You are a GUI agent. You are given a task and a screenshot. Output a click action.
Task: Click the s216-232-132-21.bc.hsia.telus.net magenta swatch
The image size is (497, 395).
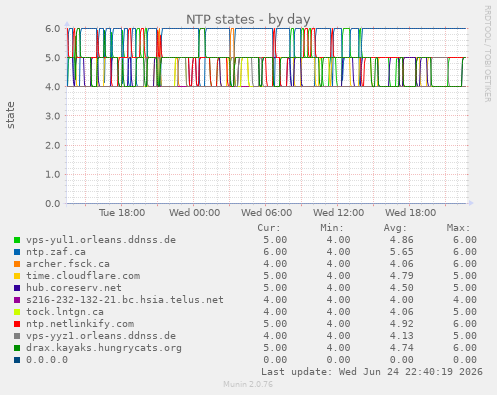click(x=17, y=300)
